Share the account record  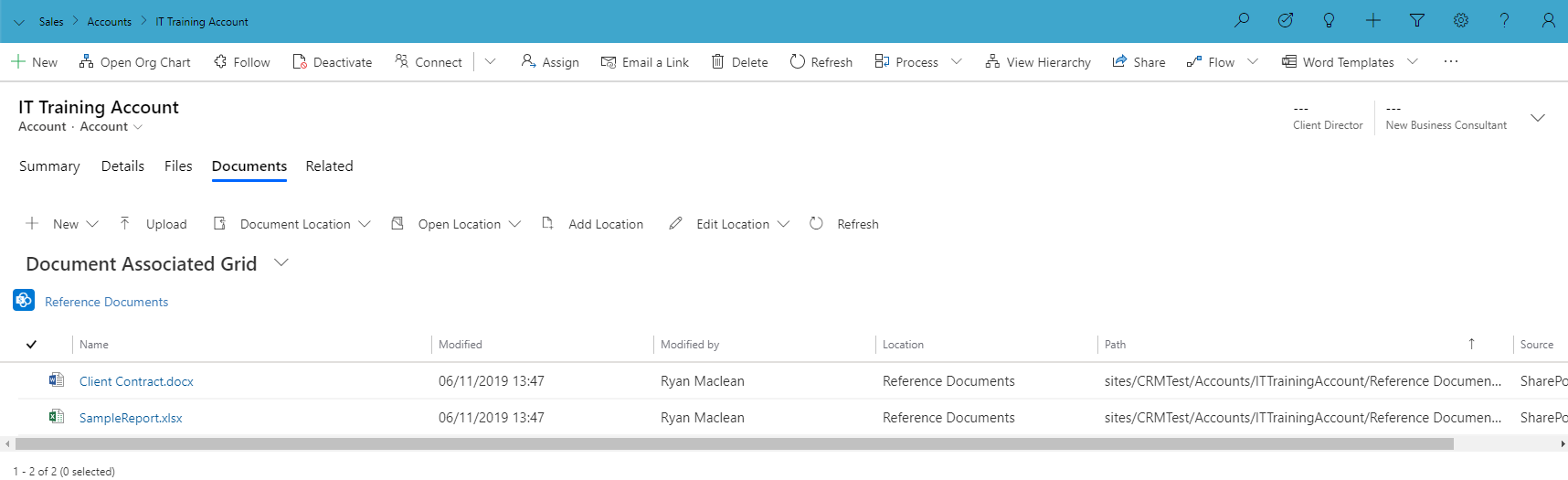1139,62
